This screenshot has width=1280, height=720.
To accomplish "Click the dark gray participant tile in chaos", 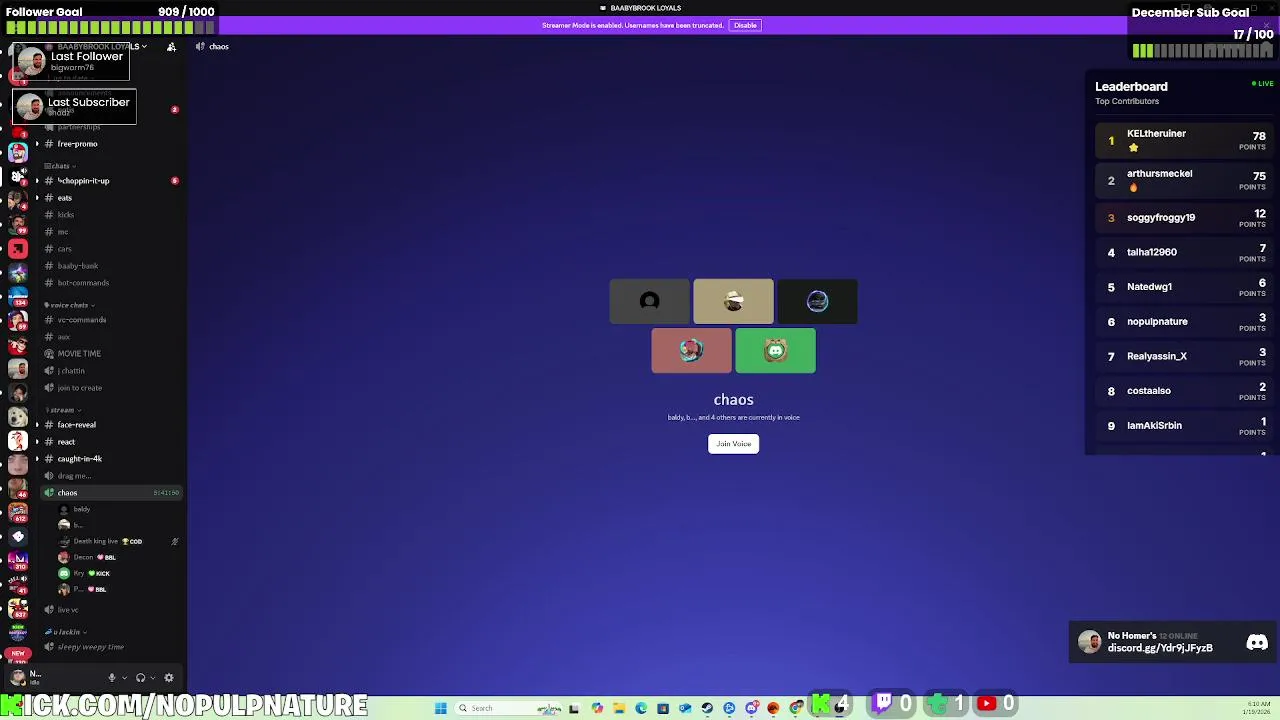I will pyautogui.click(x=649, y=301).
